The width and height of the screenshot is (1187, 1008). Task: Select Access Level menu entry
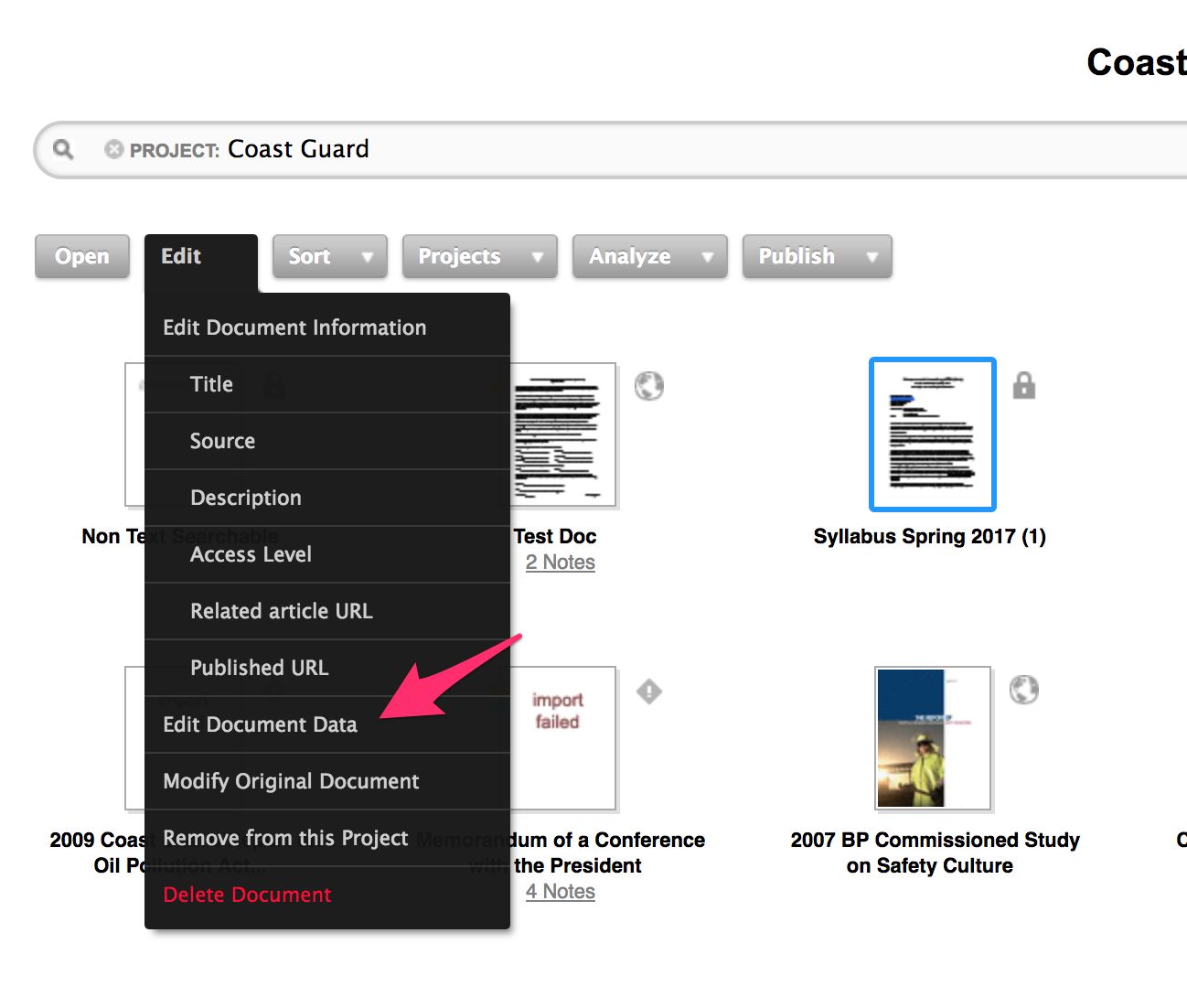pos(327,554)
